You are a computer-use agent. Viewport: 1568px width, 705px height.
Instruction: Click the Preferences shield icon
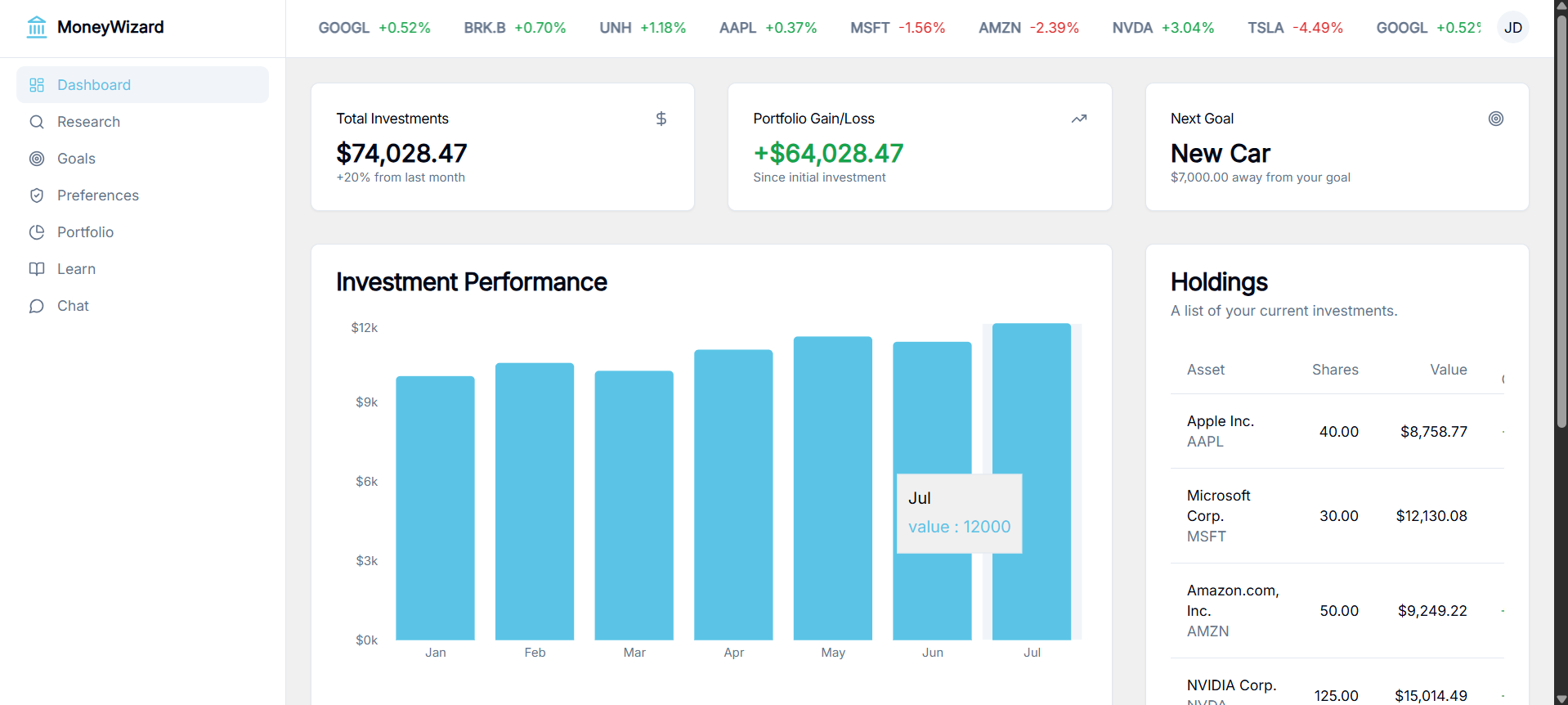[x=37, y=195]
